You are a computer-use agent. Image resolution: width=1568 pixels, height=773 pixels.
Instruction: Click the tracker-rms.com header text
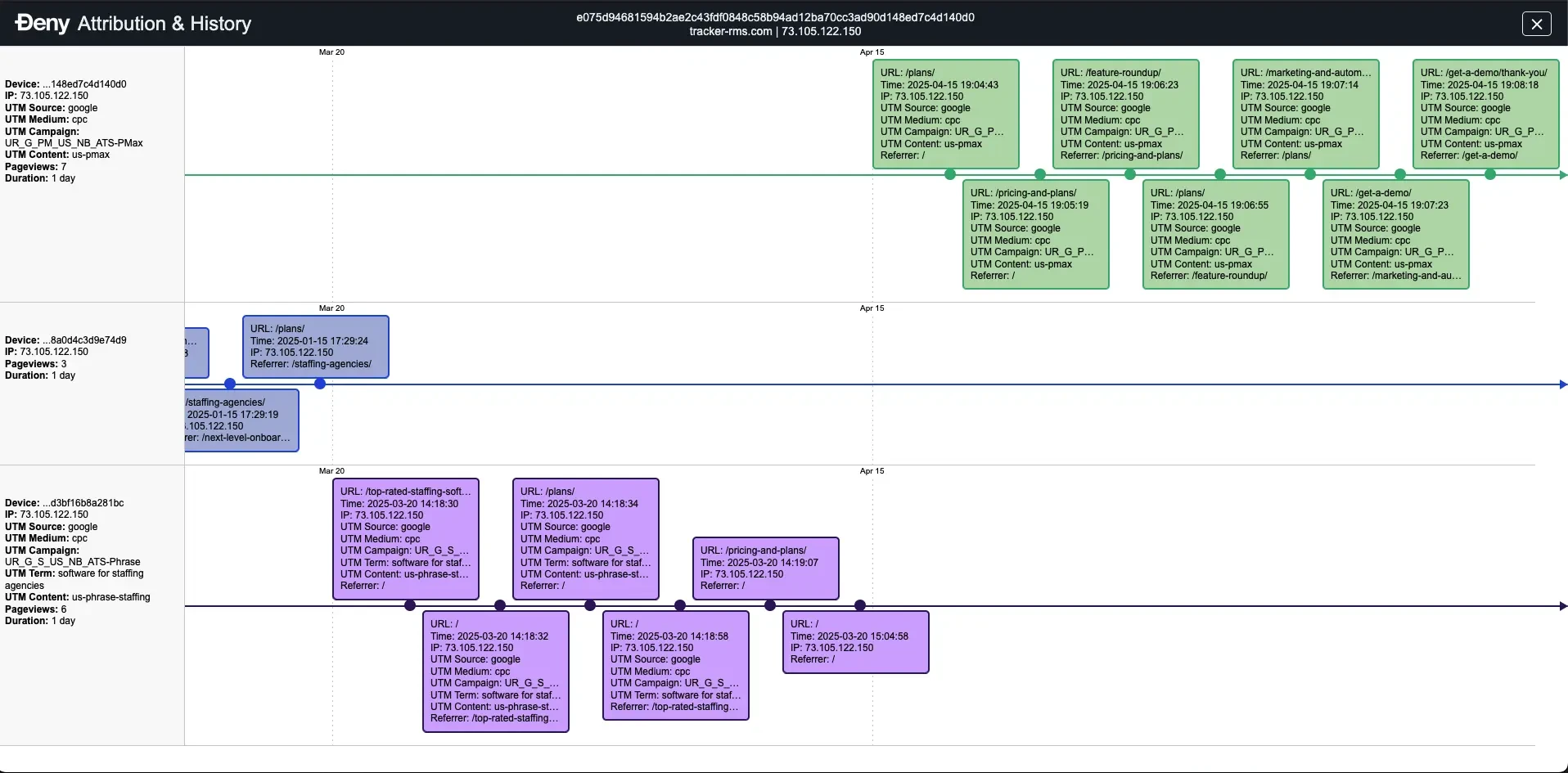point(730,31)
